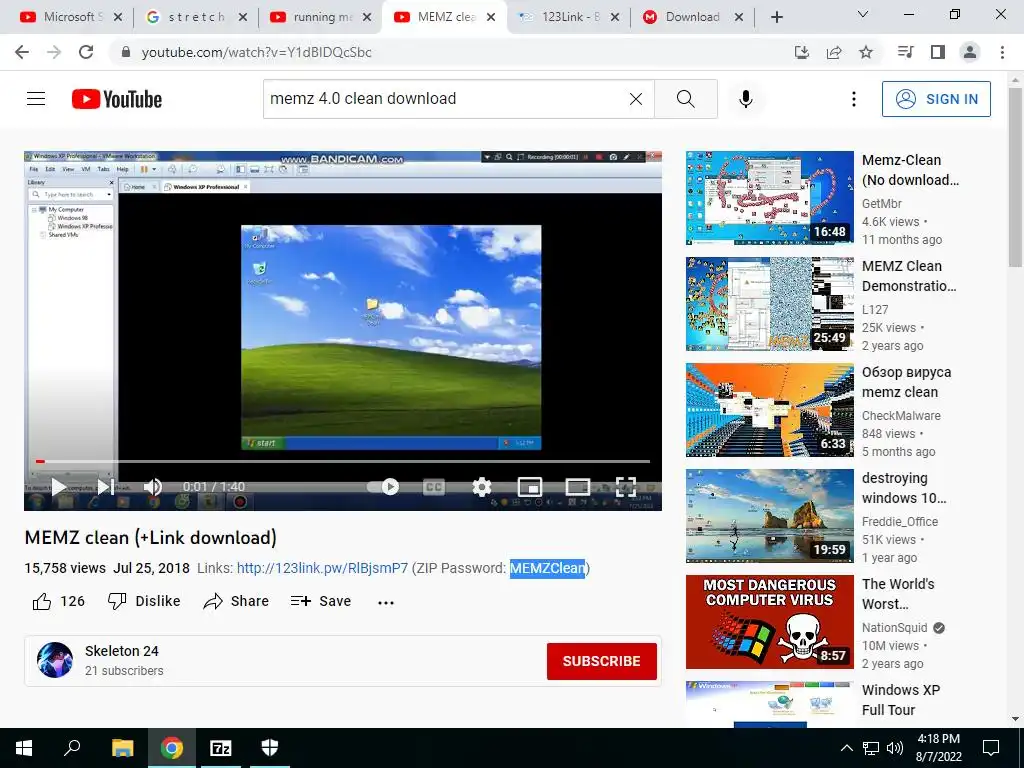Toggle the Chrome side panel
The width and height of the screenshot is (1024, 768).
click(938, 52)
